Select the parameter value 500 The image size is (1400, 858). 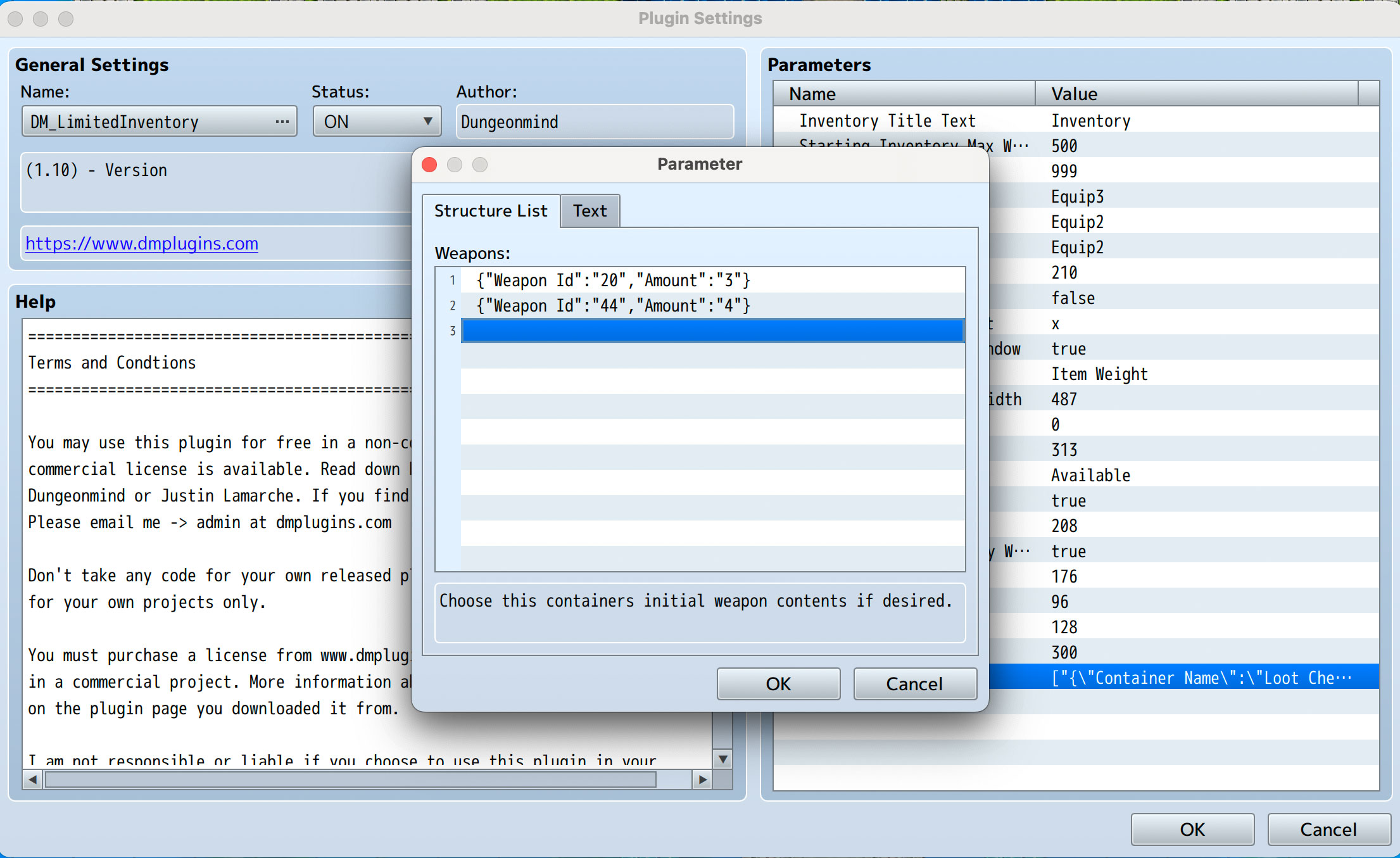pos(1064,146)
